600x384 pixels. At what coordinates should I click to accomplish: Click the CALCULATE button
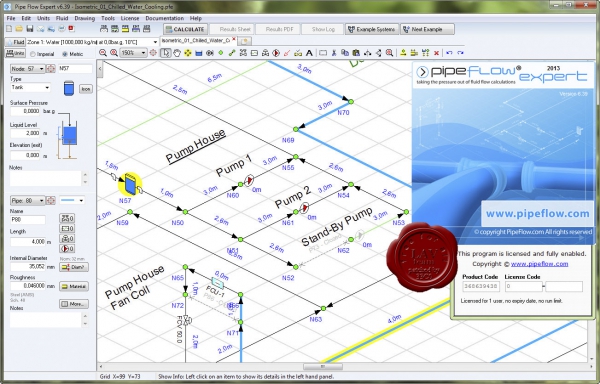(186, 29)
